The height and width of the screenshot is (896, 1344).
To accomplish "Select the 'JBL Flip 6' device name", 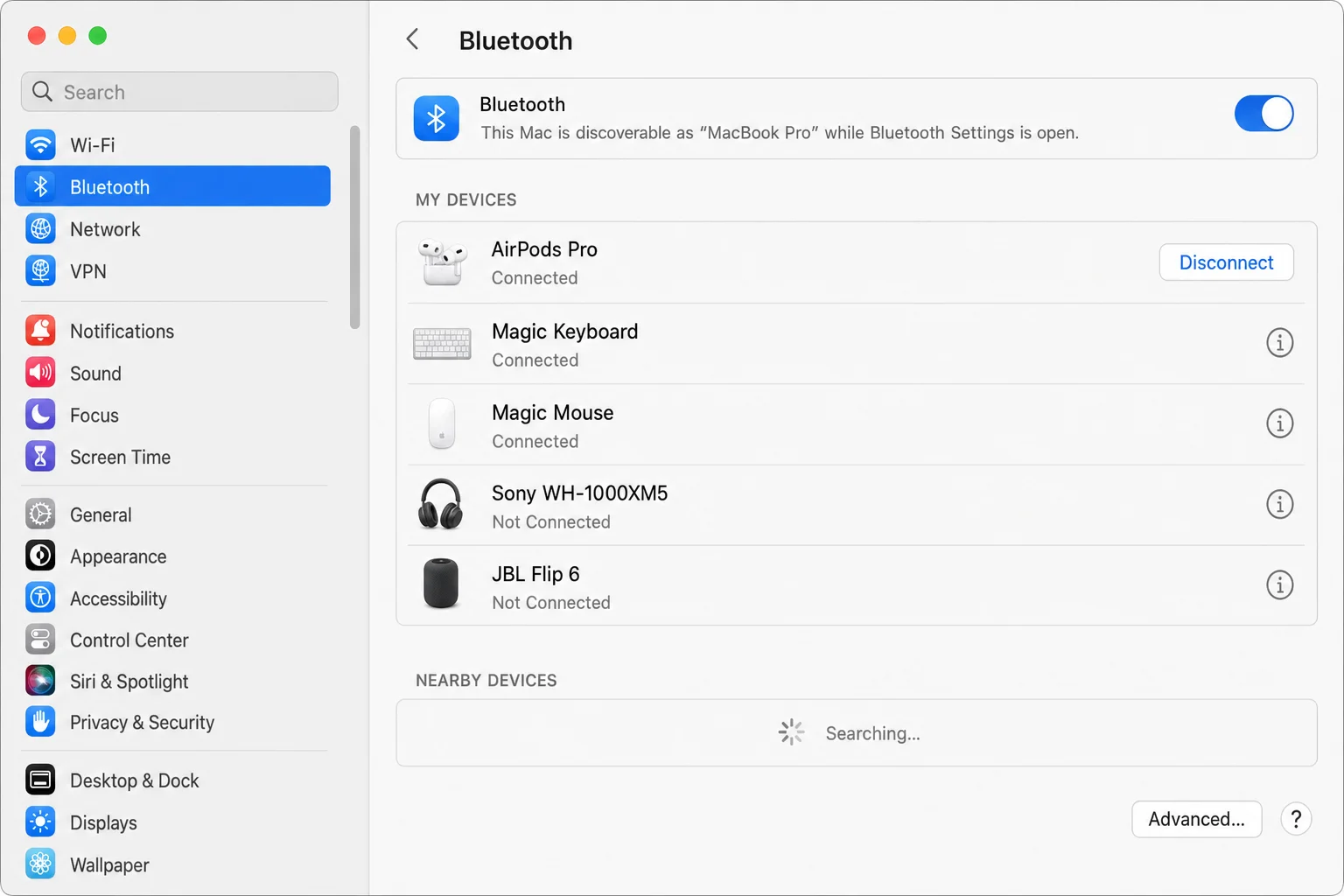I will (x=535, y=574).
